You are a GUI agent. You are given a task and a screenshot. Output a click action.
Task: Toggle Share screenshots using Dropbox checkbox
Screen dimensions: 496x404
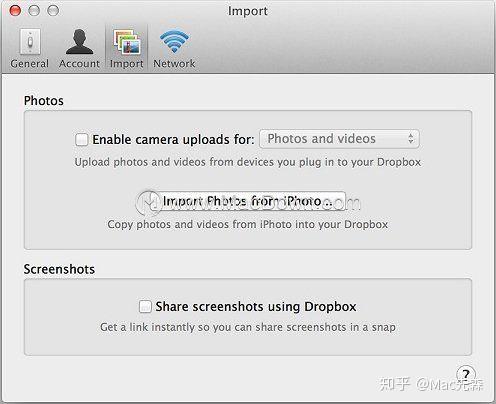[145, 306]
